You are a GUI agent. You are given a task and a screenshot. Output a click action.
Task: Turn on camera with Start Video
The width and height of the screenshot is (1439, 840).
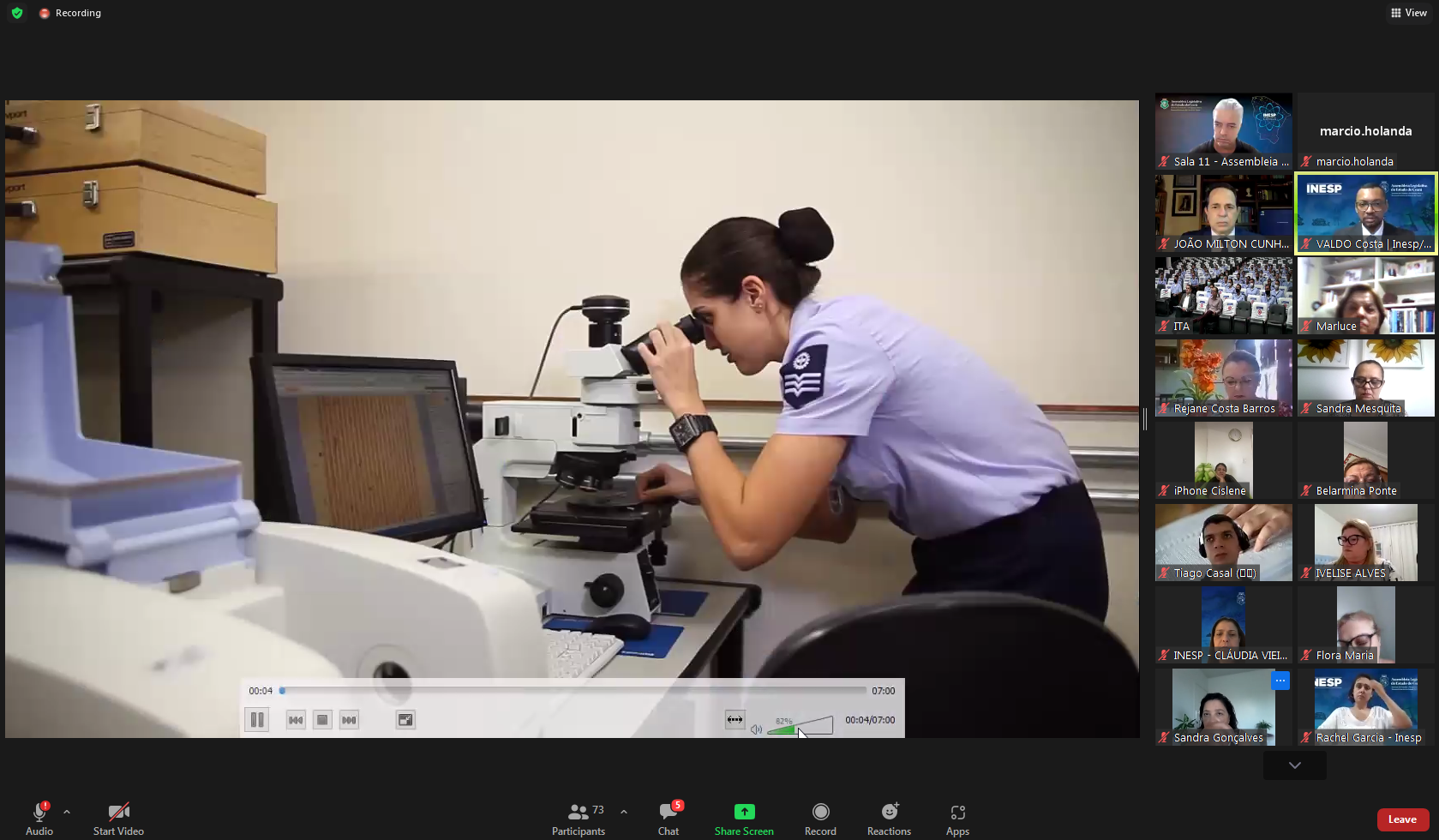[118, 818]
